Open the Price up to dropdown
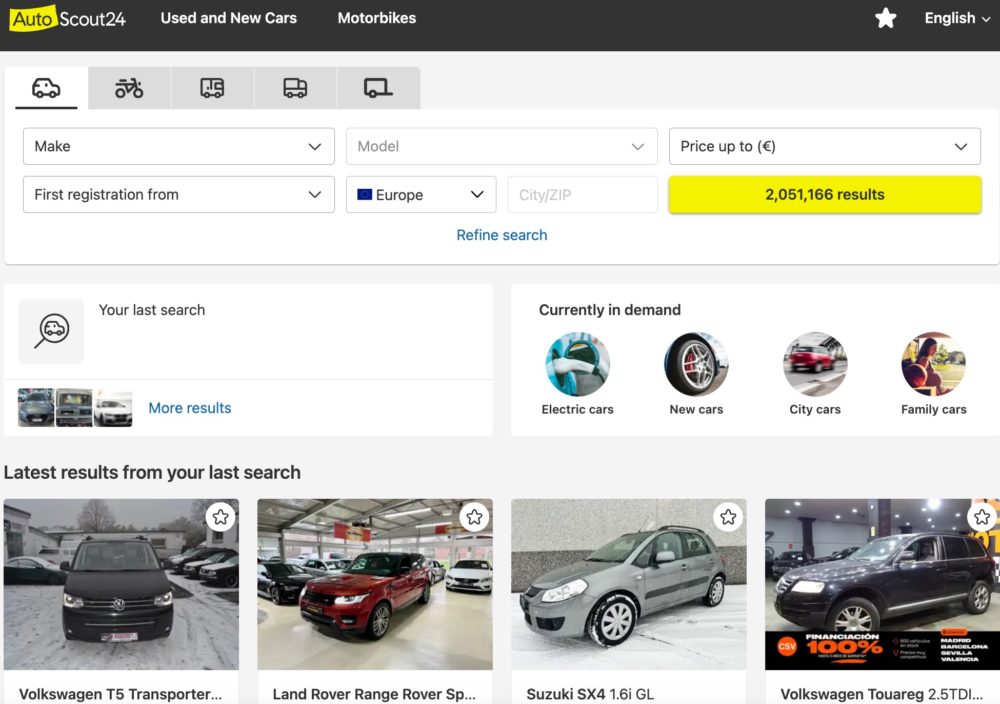1000x704 pixels. tap(824, 146)
